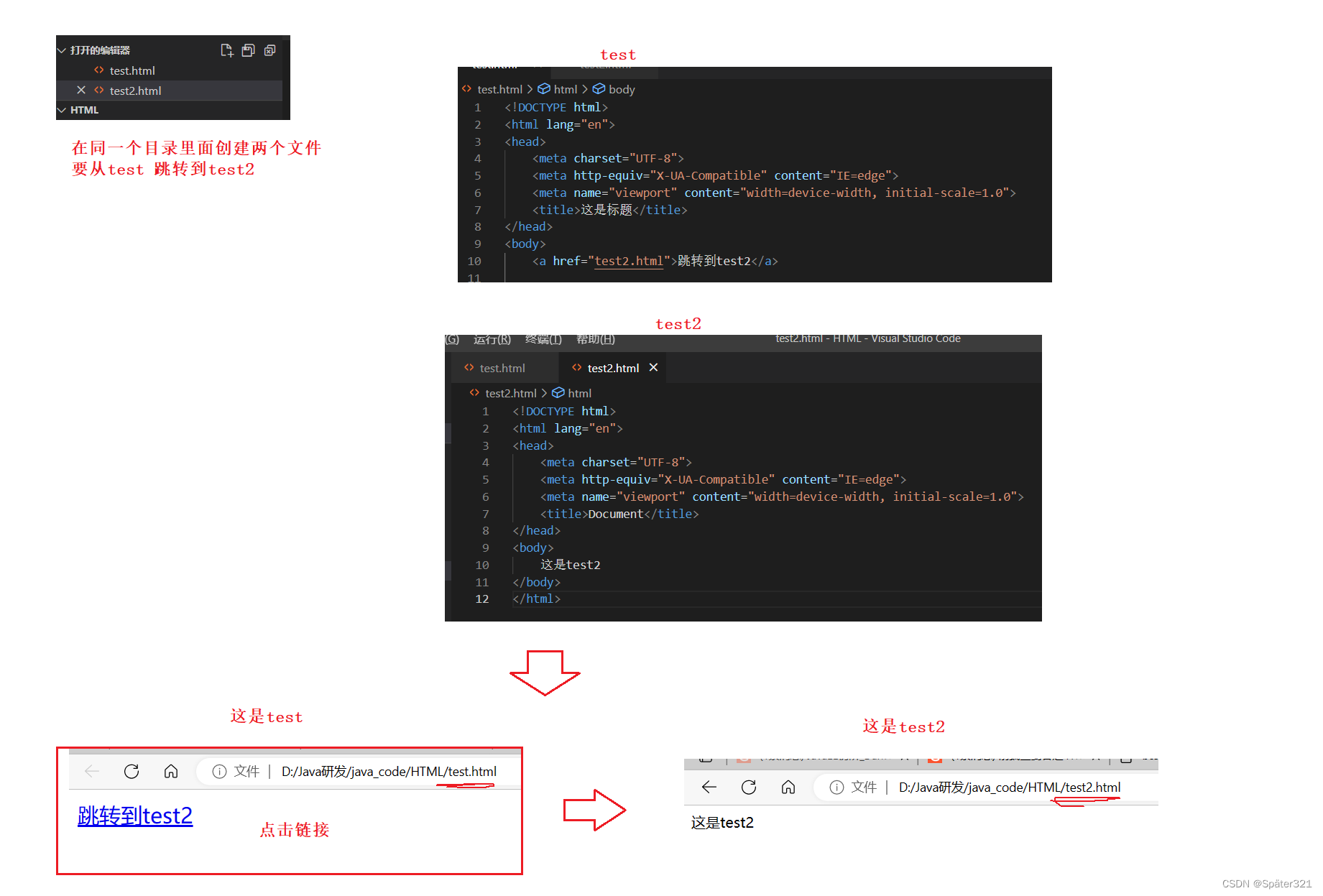The width and height of the screenshot is (1323, 896).
Task: Go back in the test2 browser window
Action: [709, 787]
